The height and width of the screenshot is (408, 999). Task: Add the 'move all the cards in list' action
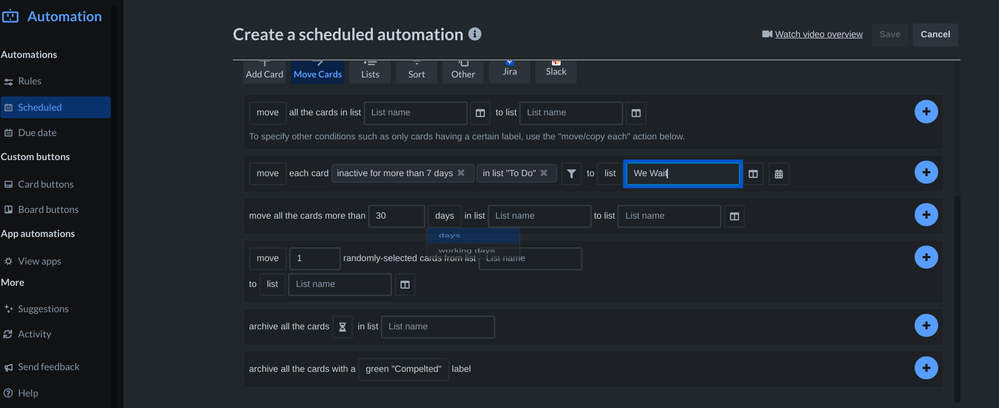point(926,112)
